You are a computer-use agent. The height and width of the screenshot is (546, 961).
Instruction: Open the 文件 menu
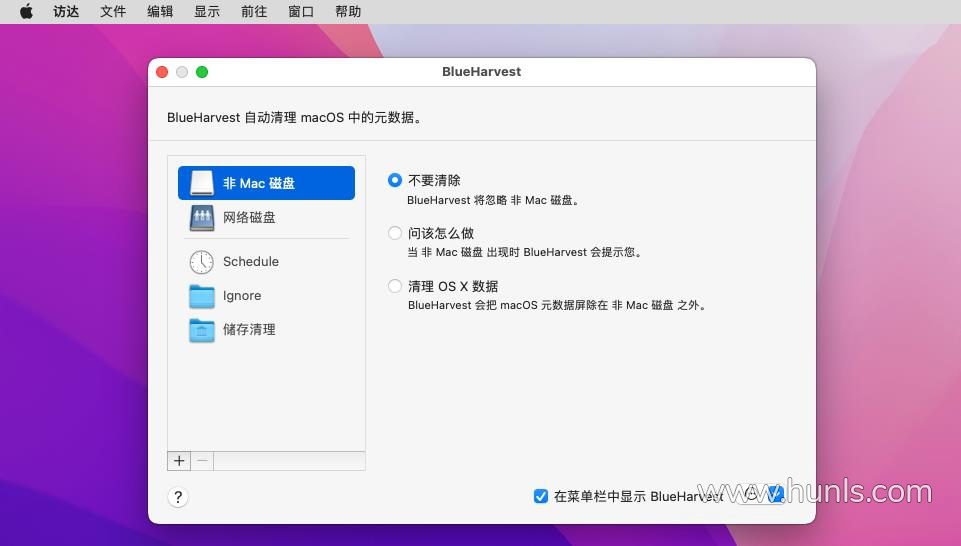click(x=113, y=12)
